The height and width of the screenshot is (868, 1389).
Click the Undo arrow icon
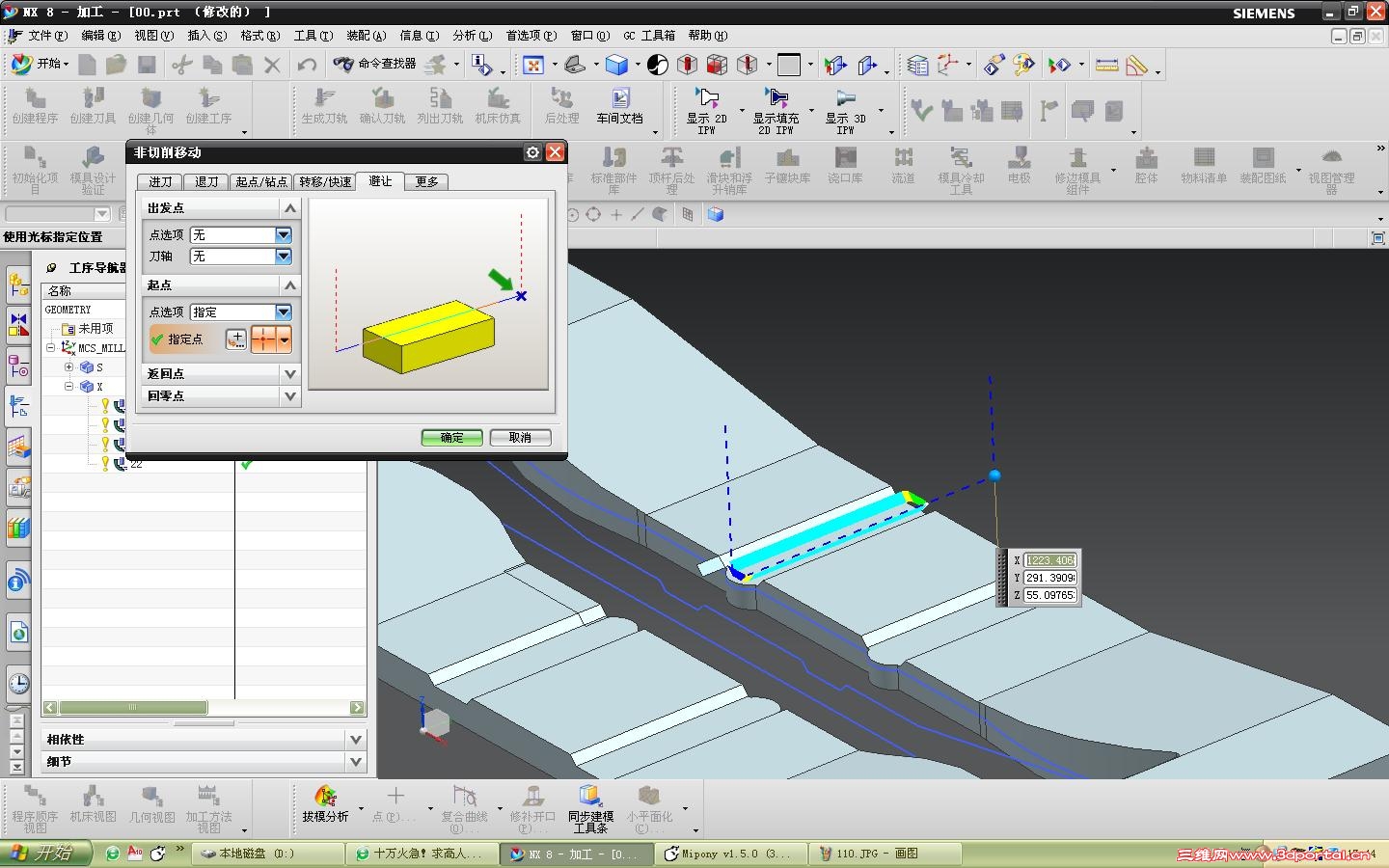307,65
